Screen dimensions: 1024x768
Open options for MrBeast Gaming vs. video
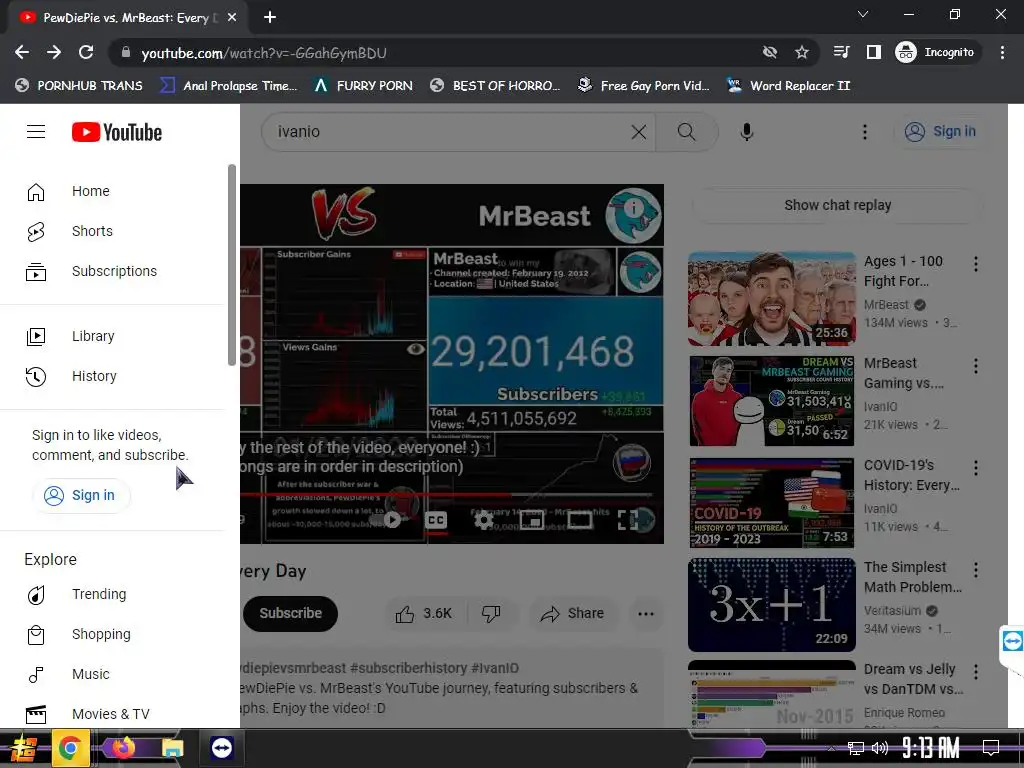(x=976, y=366)
